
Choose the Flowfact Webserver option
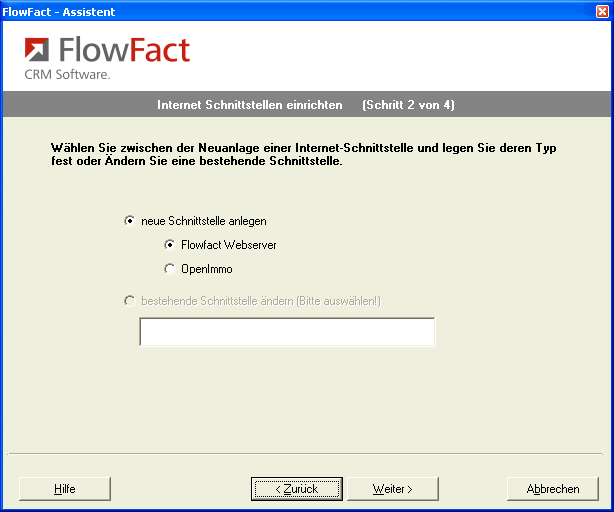pyautogui.click(x=170, y=245)
